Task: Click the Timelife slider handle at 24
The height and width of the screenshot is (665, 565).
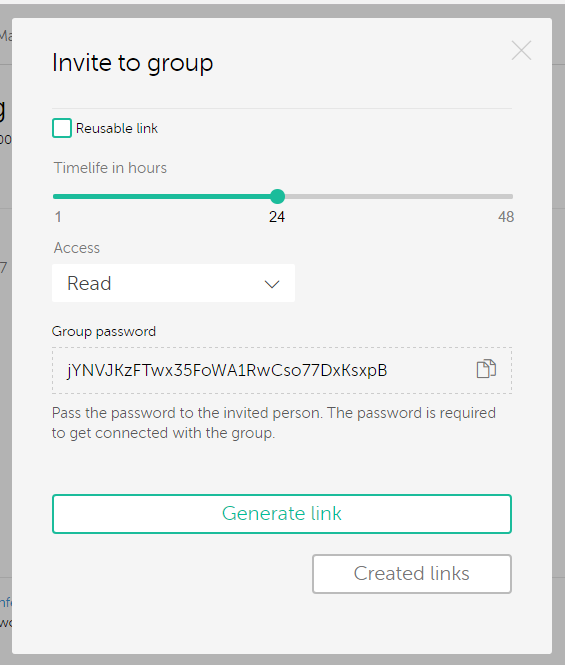Action: (277, 196)
